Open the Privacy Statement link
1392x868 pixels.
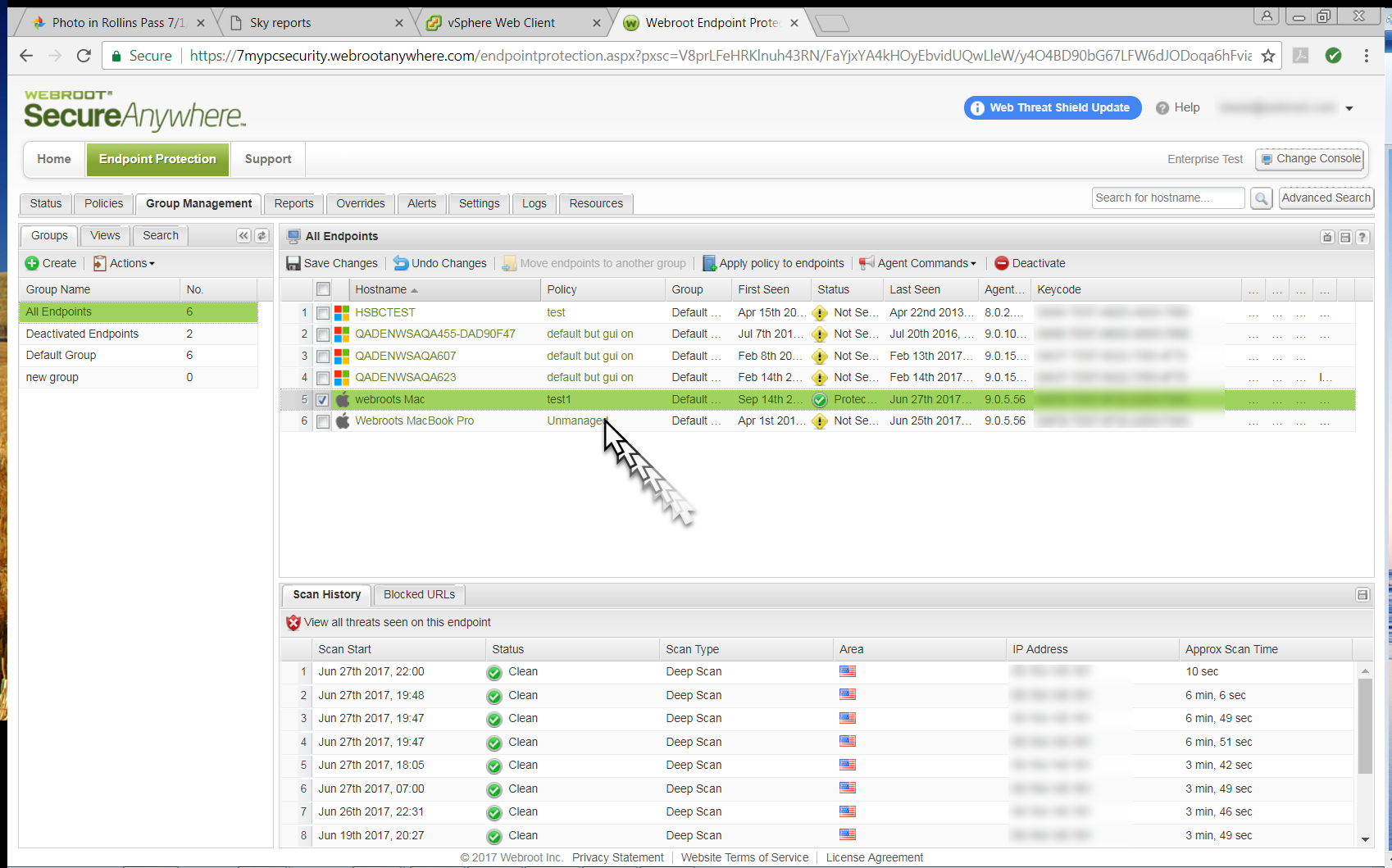click(x=617, y=857)
